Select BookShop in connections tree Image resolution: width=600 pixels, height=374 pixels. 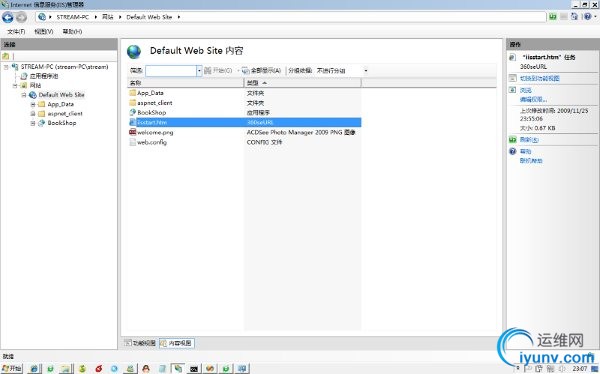coord(62,123)
